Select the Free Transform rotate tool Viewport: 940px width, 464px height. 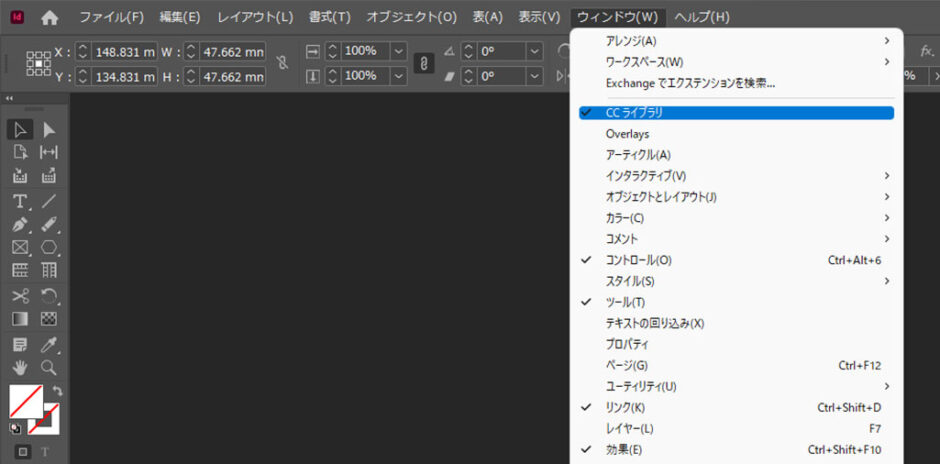tap(49, 296)
